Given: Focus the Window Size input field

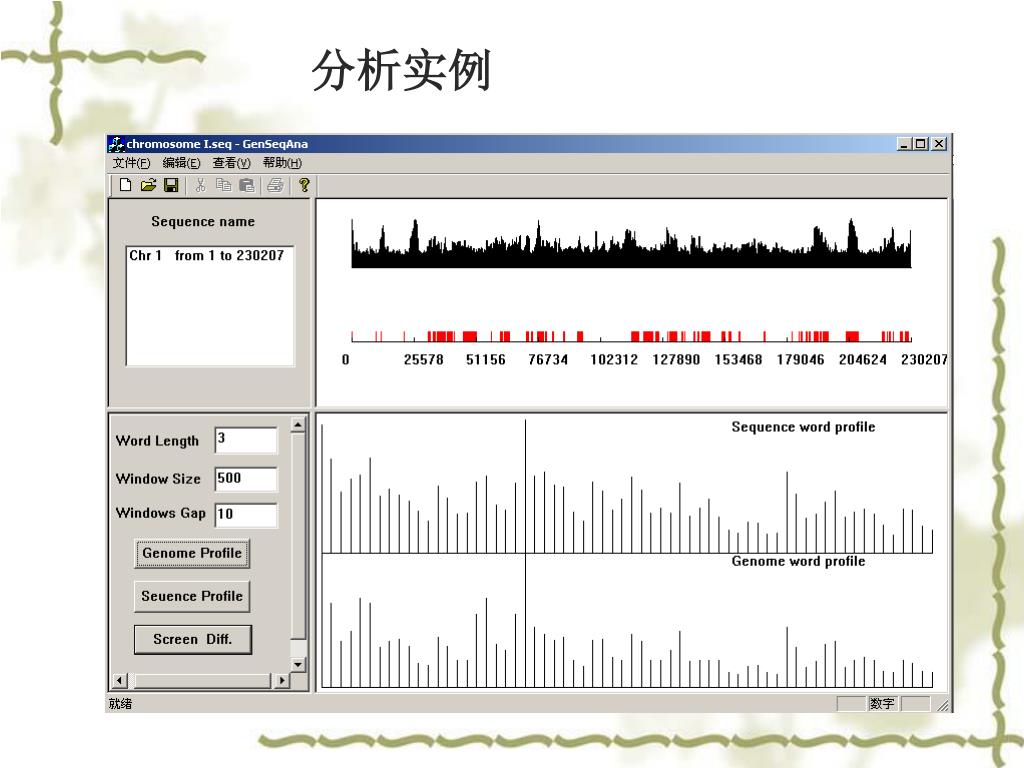Looking at the screenshot, I should [x=246, y=479].
